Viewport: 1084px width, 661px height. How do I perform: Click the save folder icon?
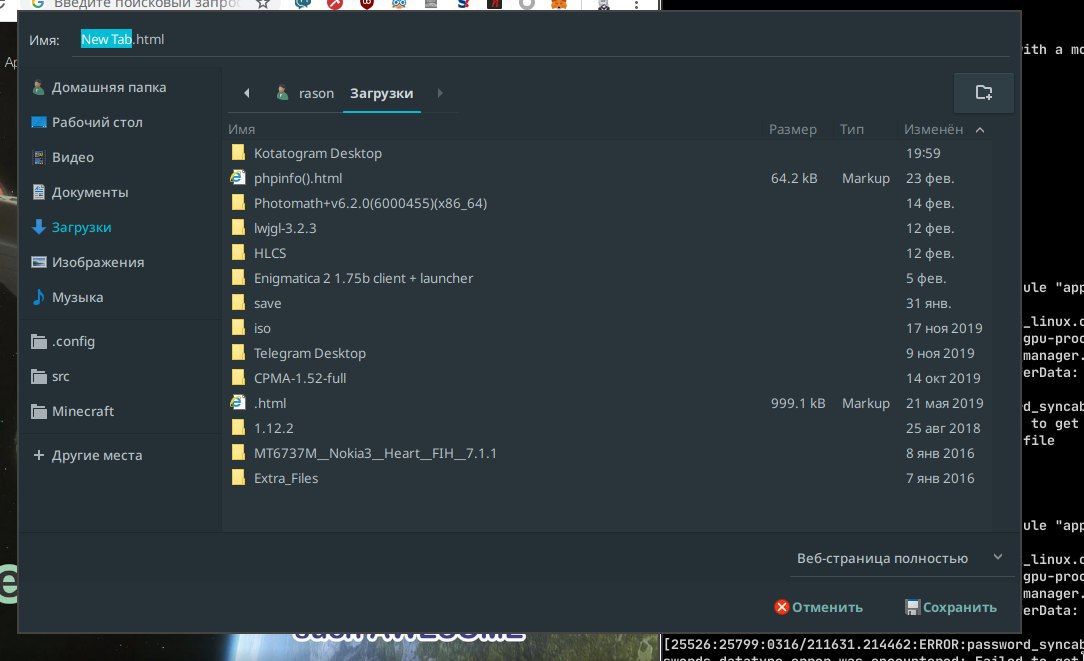(x=239, y=303)
